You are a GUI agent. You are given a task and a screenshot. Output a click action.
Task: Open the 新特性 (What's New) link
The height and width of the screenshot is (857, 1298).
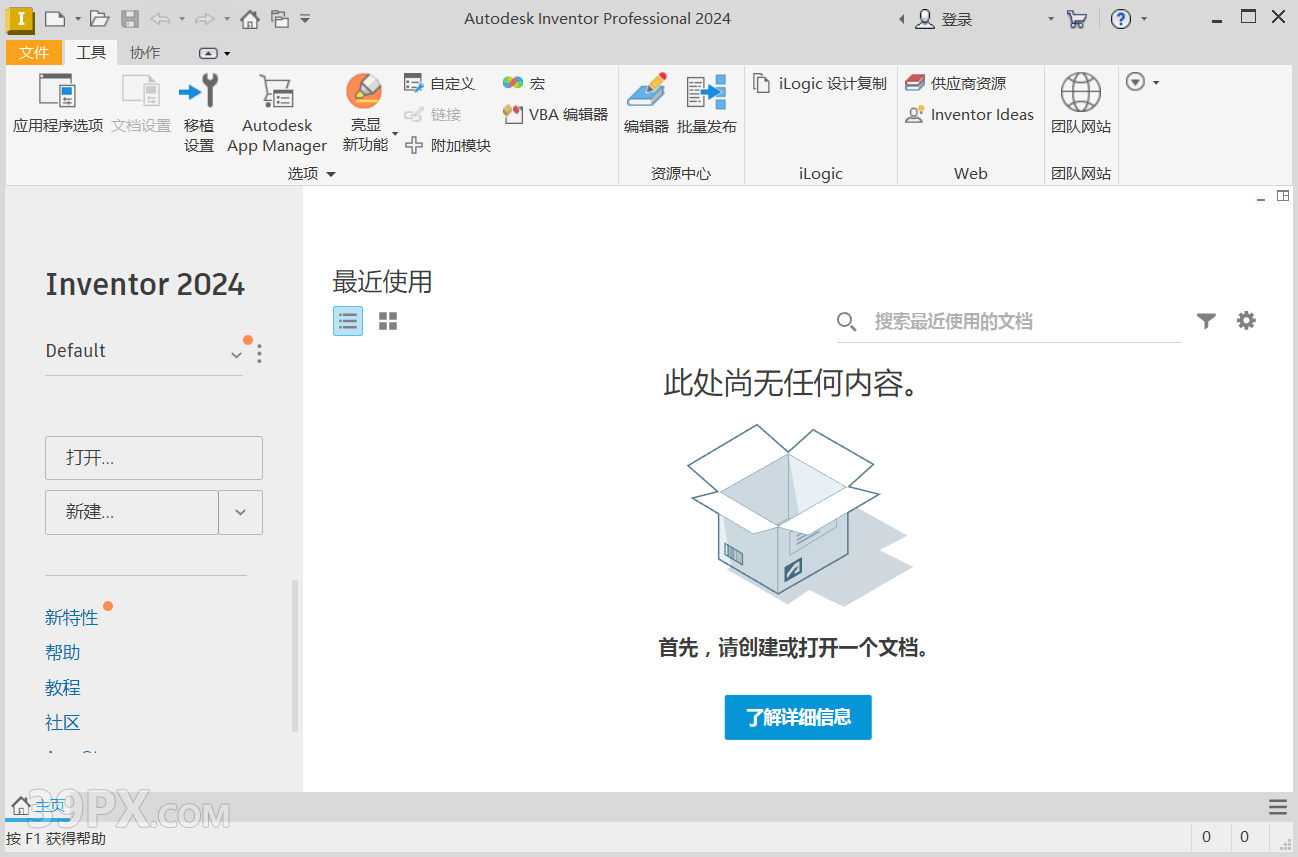pos(72,618)
